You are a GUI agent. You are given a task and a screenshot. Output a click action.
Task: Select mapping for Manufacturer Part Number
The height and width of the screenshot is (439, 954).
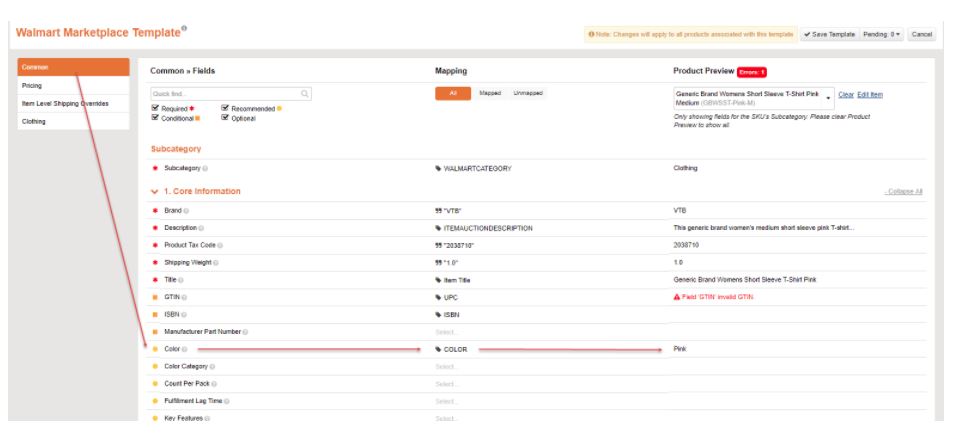click(x=447, y=332)
